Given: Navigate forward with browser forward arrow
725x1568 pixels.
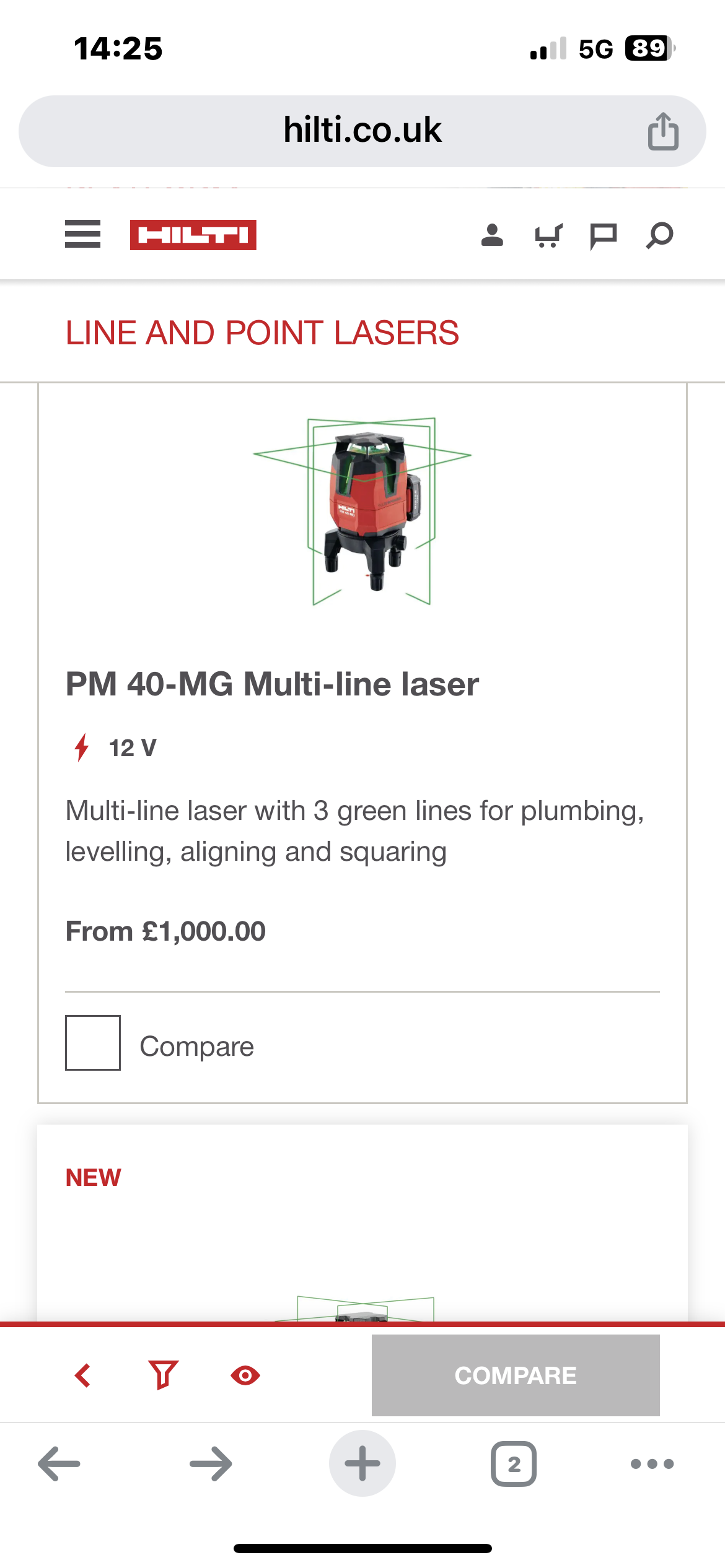Looking at the screenshot, I should [x=211, y=1464].
